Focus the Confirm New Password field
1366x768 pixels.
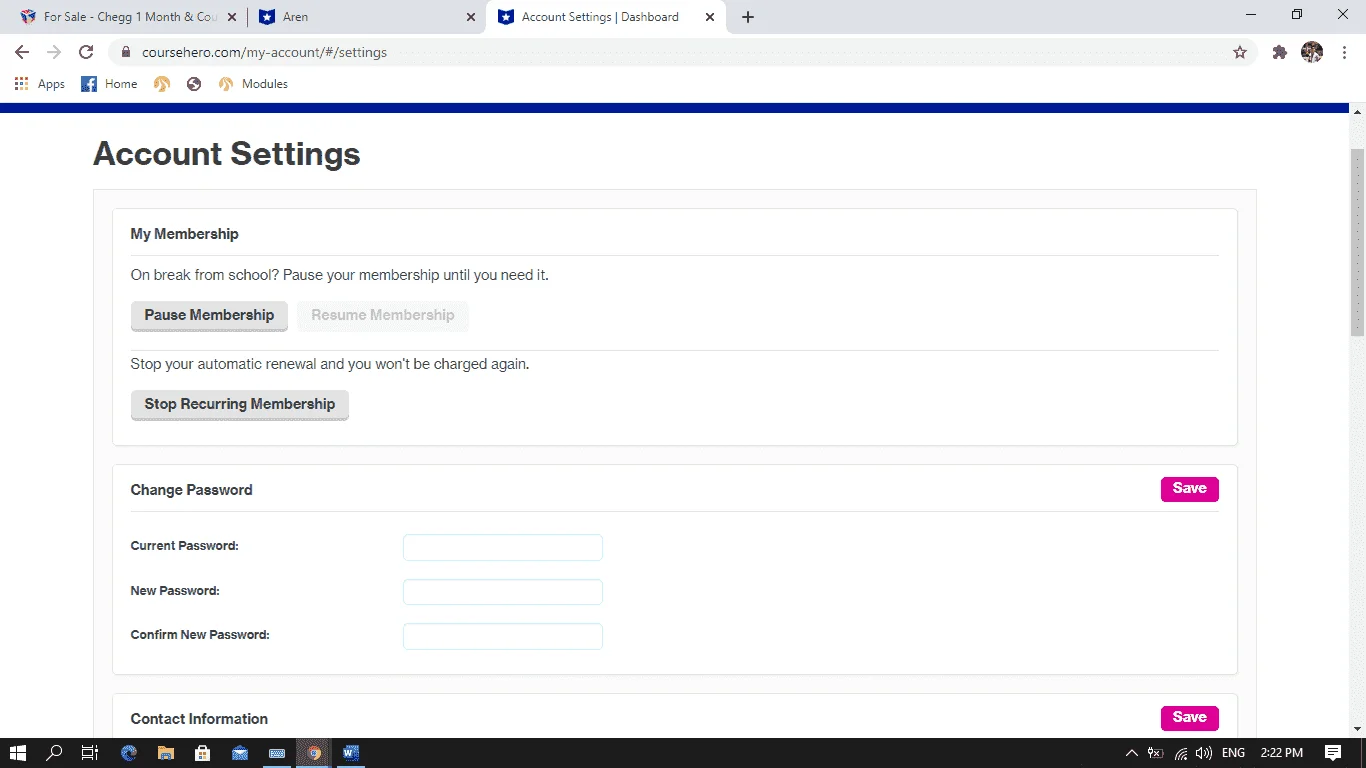coord(503,636)
